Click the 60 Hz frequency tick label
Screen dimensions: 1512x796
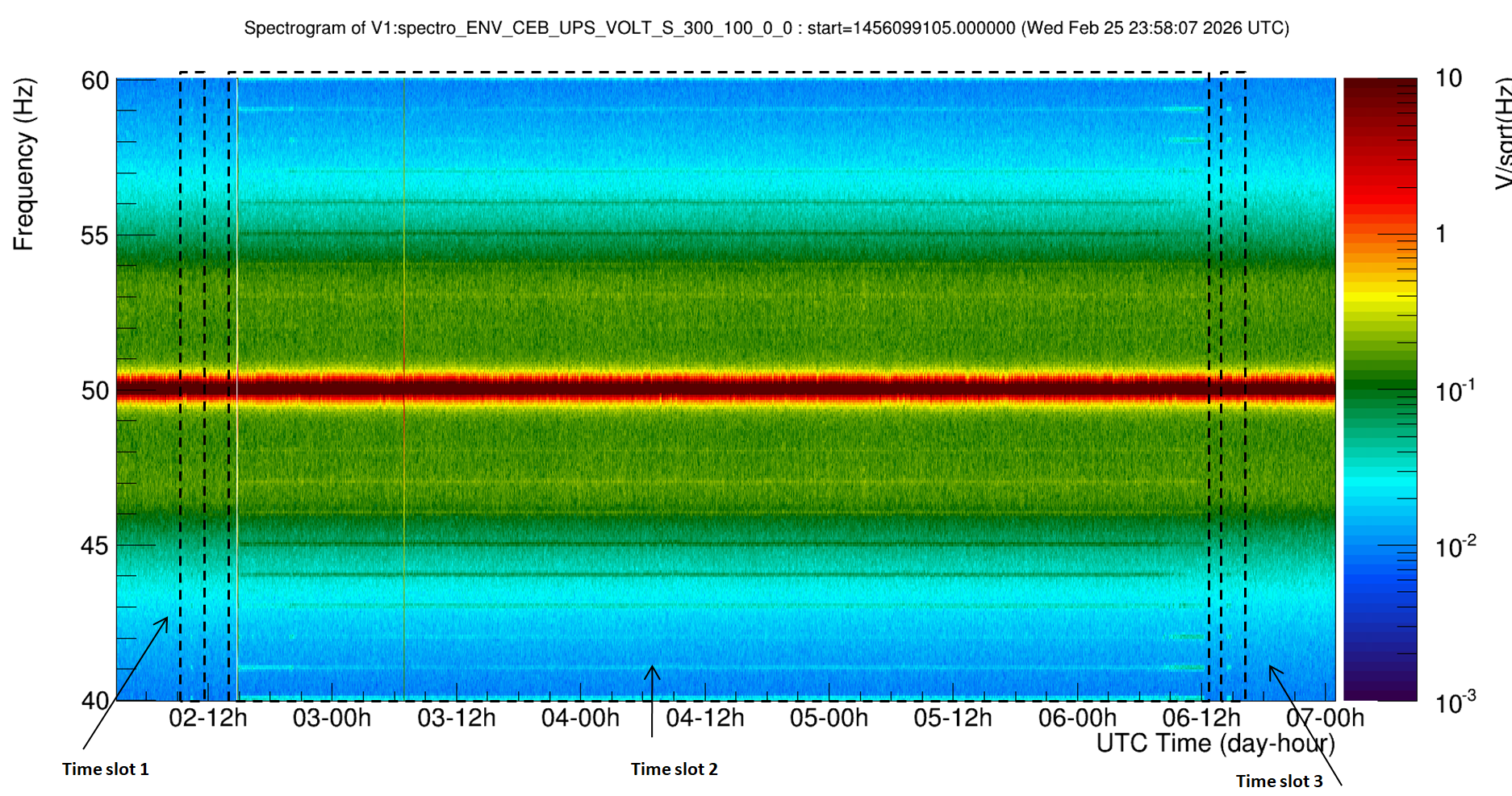(94, 81)
